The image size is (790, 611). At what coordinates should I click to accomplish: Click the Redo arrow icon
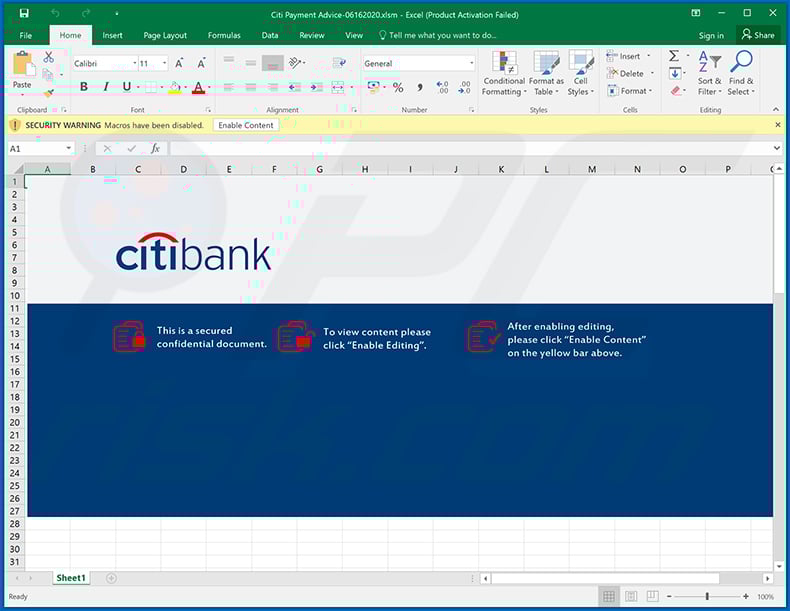86,14
